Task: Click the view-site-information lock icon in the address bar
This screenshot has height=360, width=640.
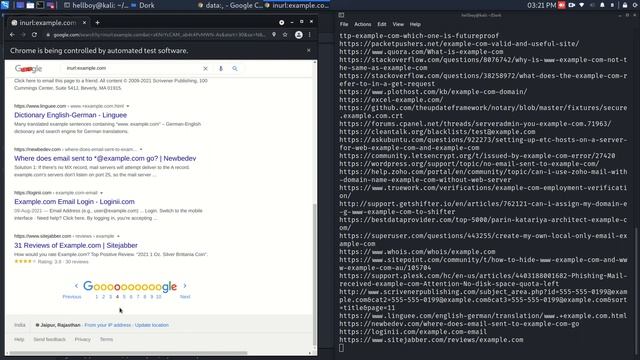Action: [48, 35]
